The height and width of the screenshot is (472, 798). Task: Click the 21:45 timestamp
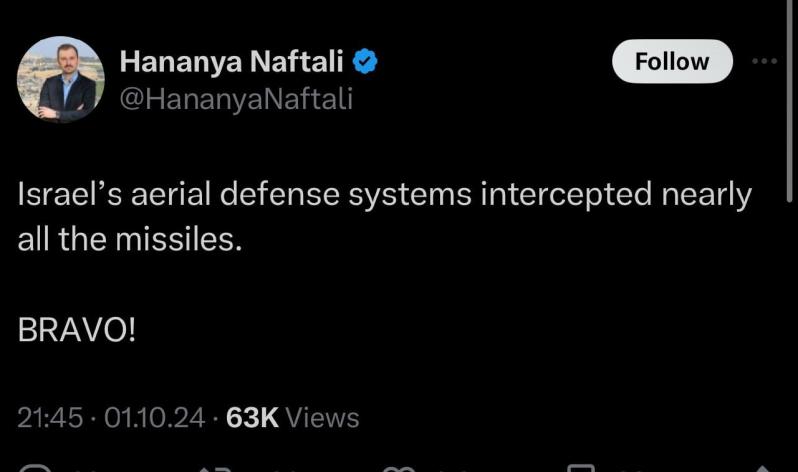(x=50, y=417)
